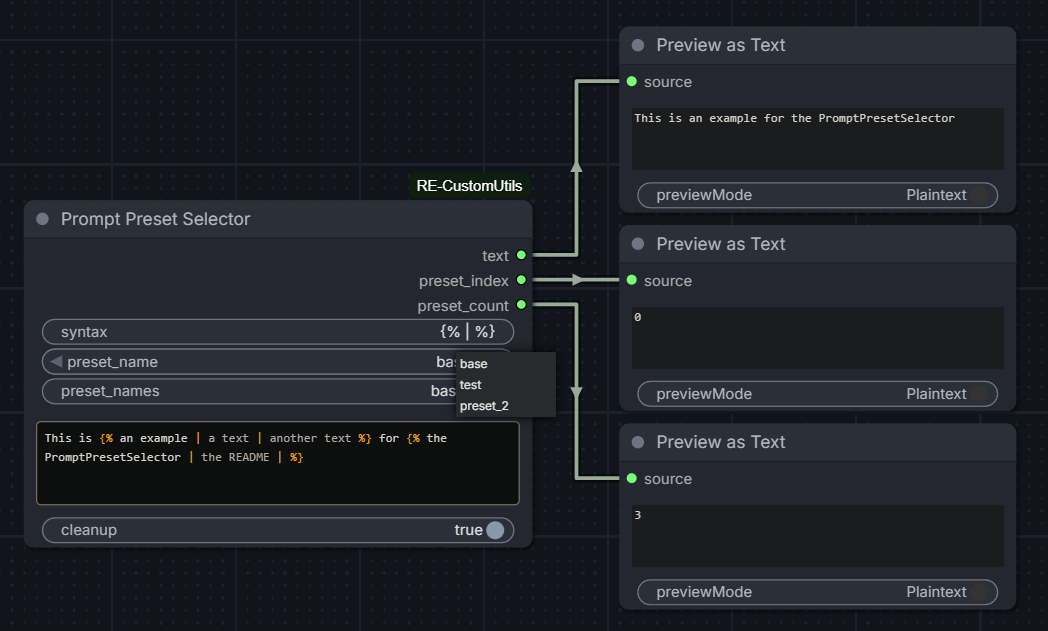
Task: Open the syntax combo widget
Action: click(x=278, y=332)
